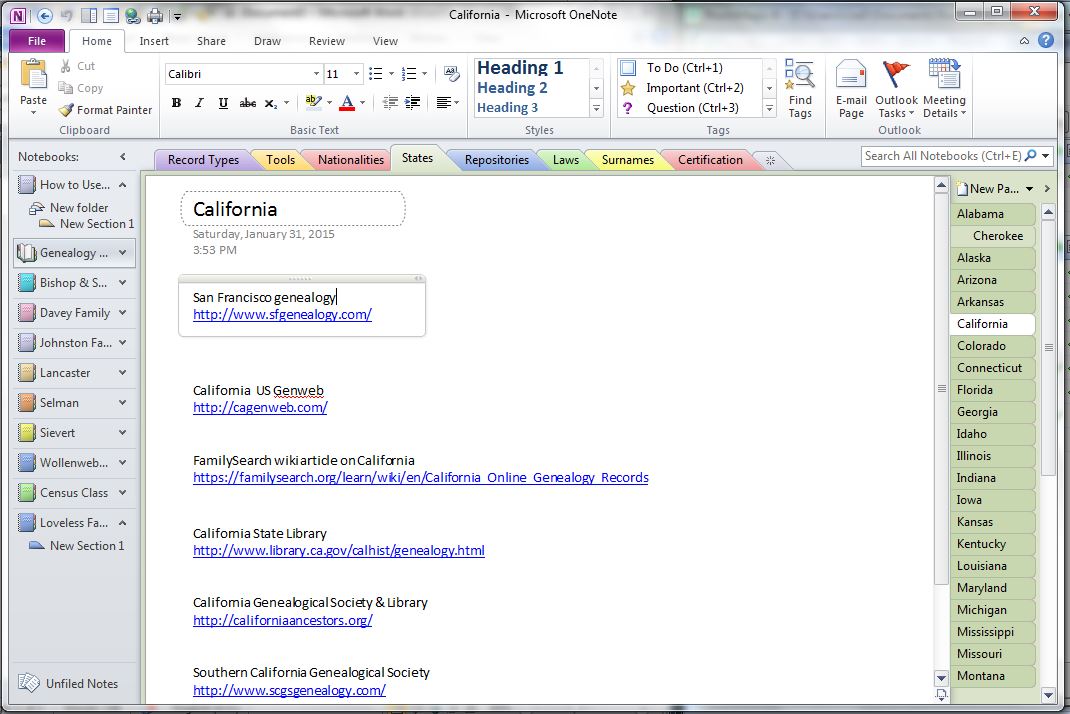Click the Clear Formatting icon
Image resolution: width=1070 pixels, height=714 pixels.
451,74
